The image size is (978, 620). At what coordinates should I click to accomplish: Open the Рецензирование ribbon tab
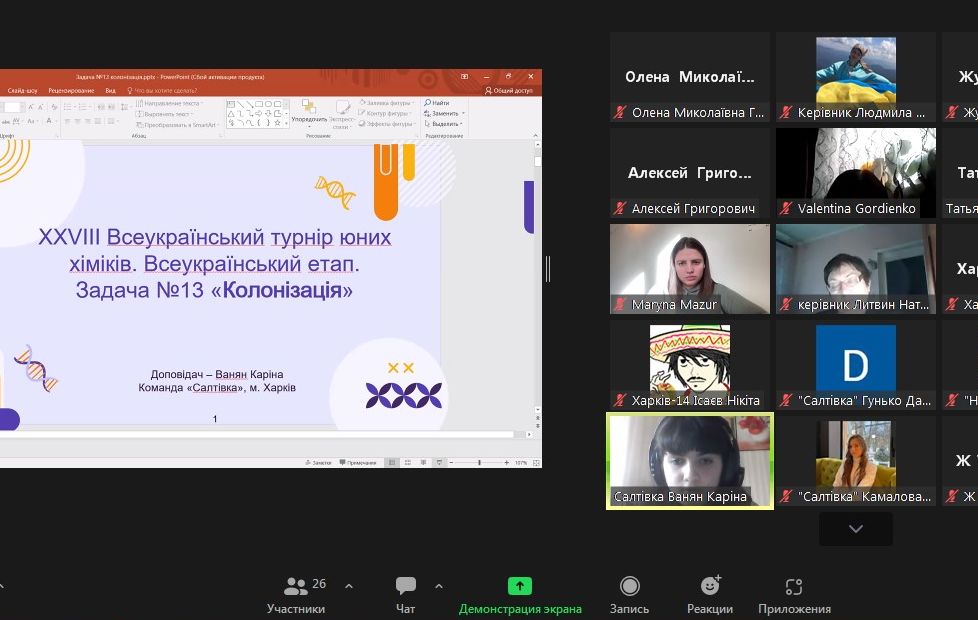tap(71, 90)
